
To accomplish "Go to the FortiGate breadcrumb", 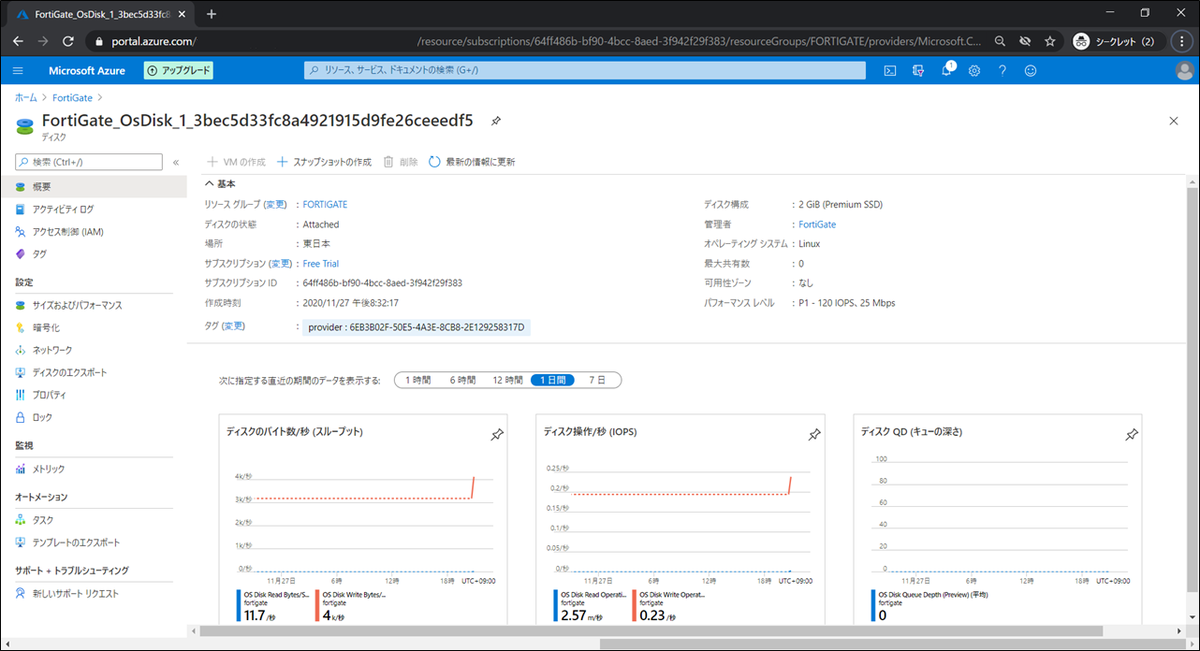I will click(73, 97).
